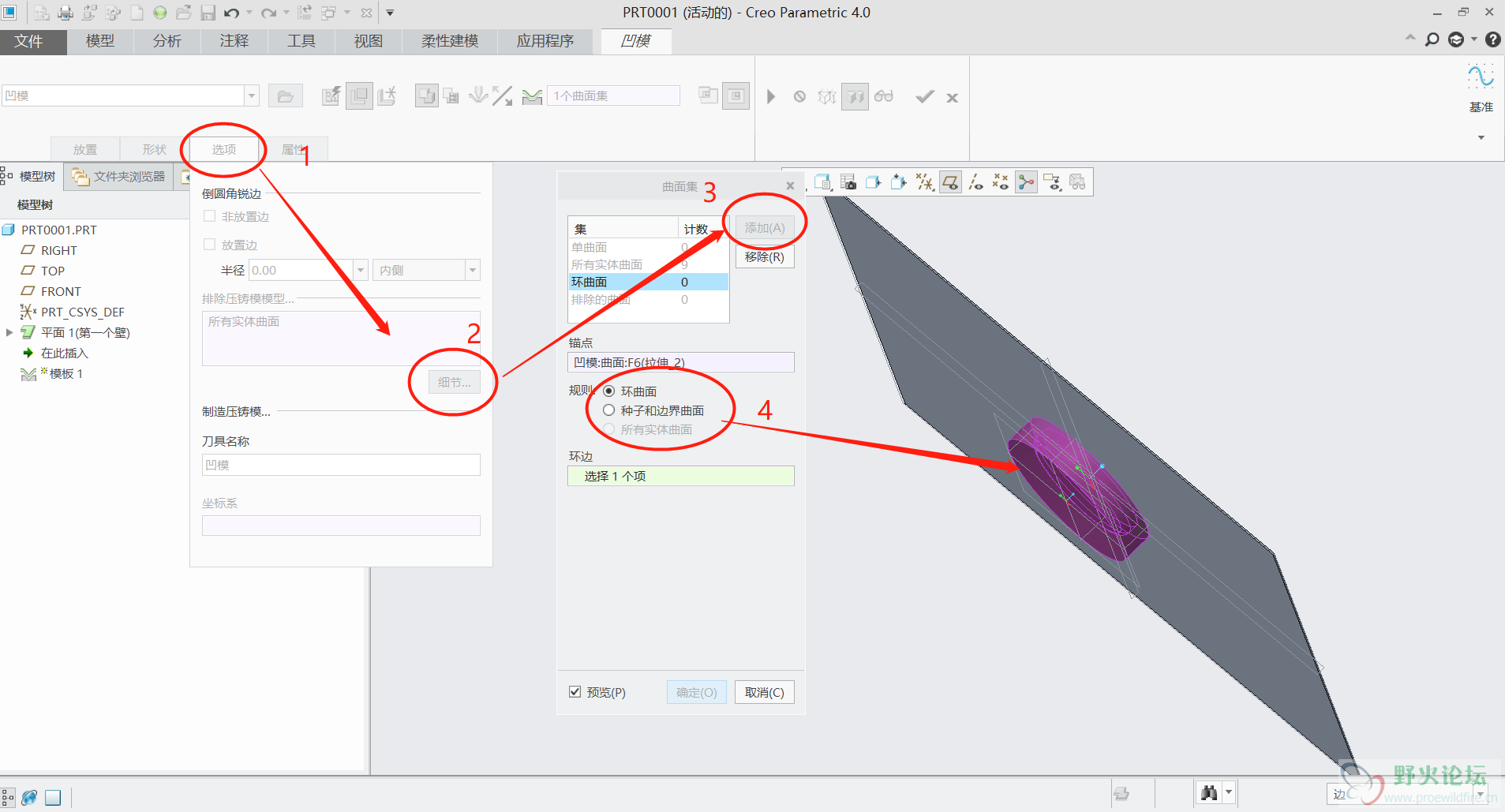
Task: Expand the 基准 group dropdown arrow
Action: click(x=1481, y=137)
